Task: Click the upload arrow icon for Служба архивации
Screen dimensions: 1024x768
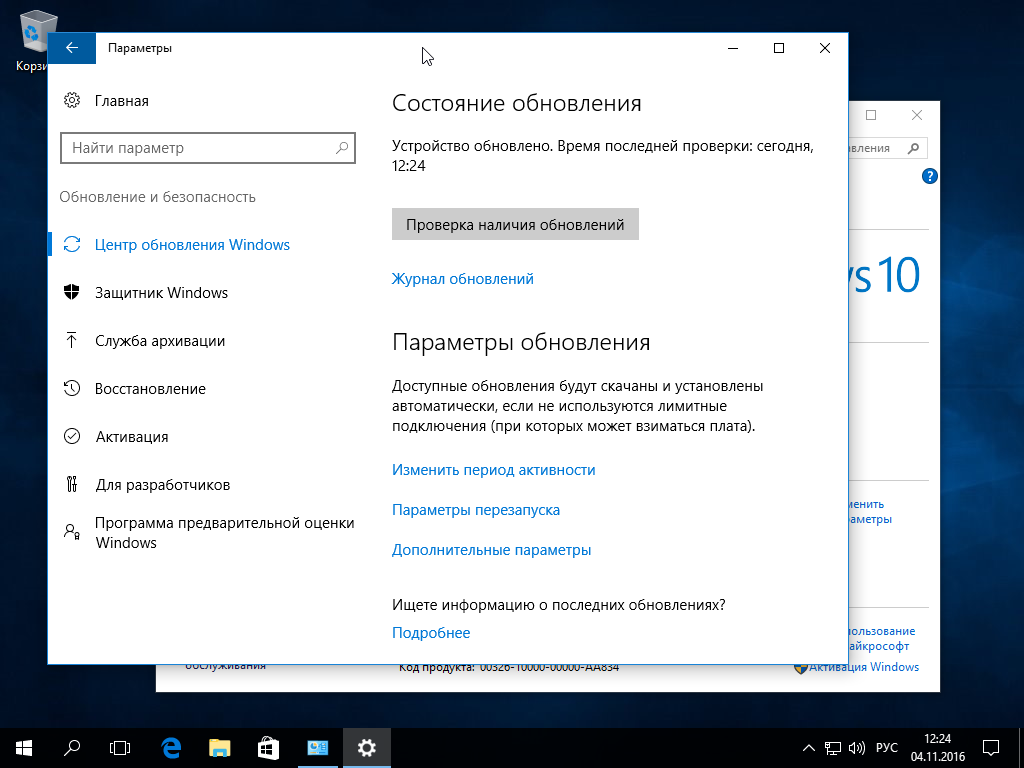Action: point(72,340)
